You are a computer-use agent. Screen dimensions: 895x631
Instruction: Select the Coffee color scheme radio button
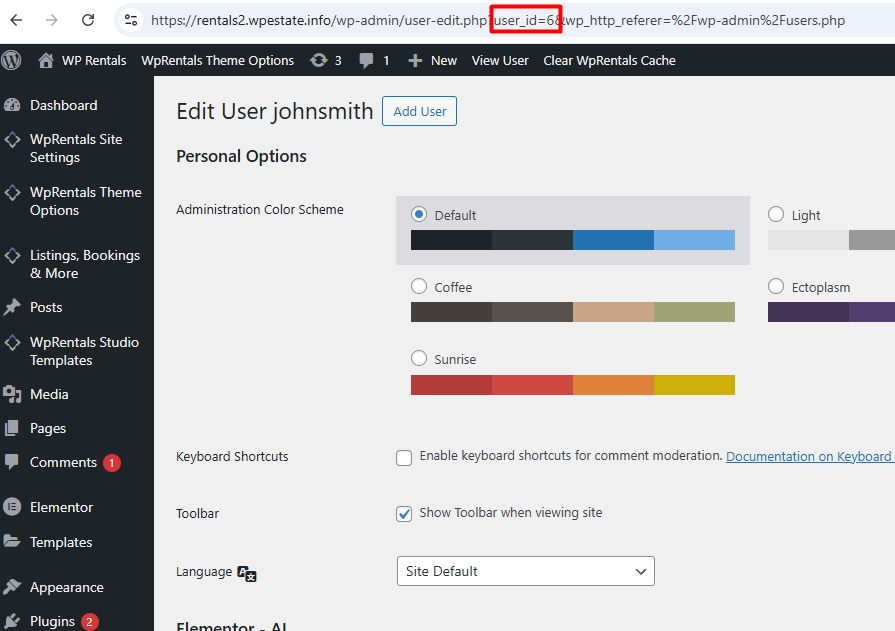(419, 287)
